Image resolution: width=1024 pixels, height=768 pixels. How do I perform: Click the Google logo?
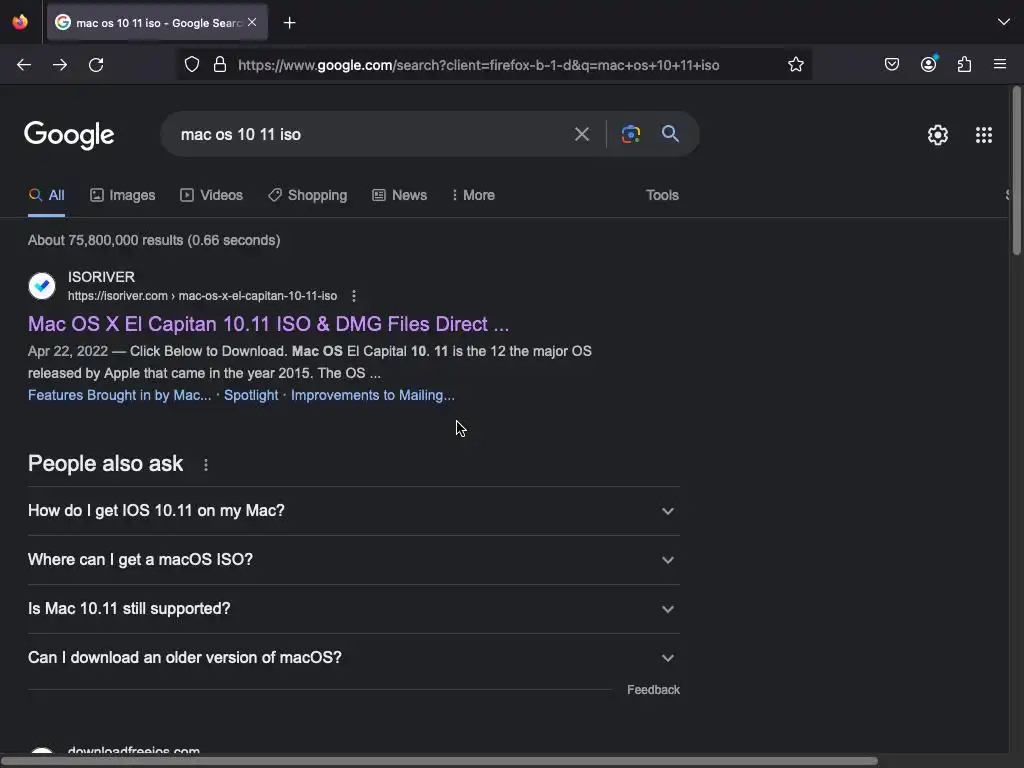[69, 135]
